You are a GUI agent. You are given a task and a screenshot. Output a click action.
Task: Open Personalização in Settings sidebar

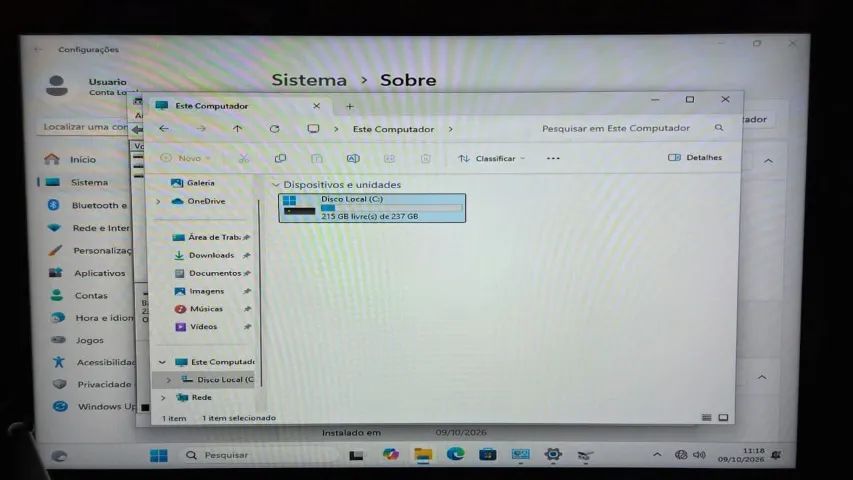coord(90,250)
